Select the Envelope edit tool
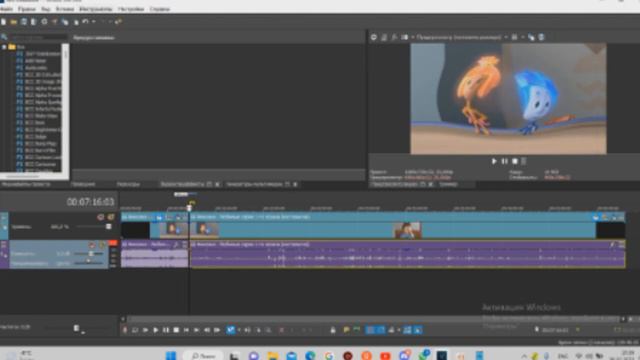 click(x=248, y=330)
